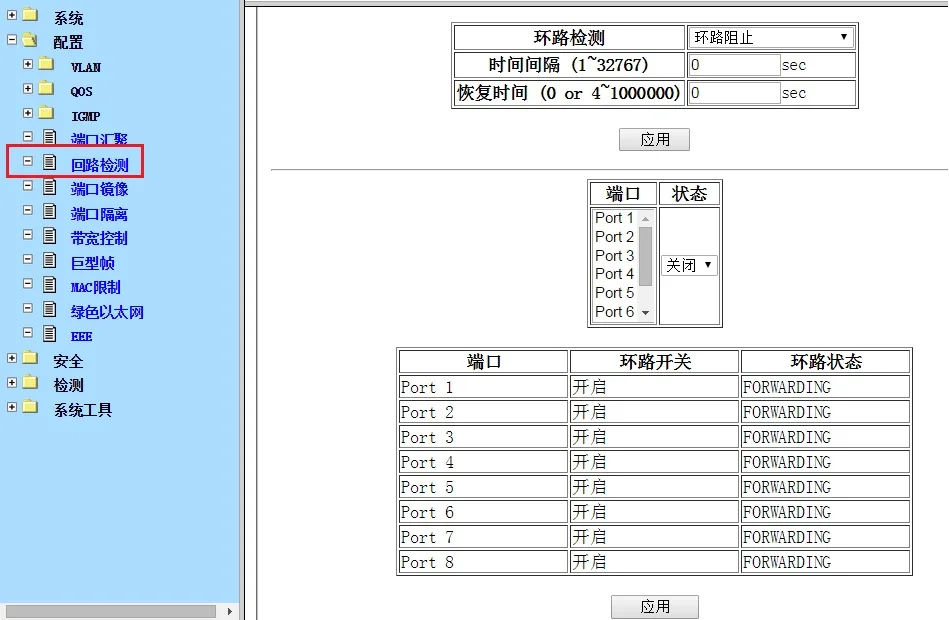Screen dimensions: 949x620
Task: Select Port 4 in the port listbox
Action: point(614,274)
